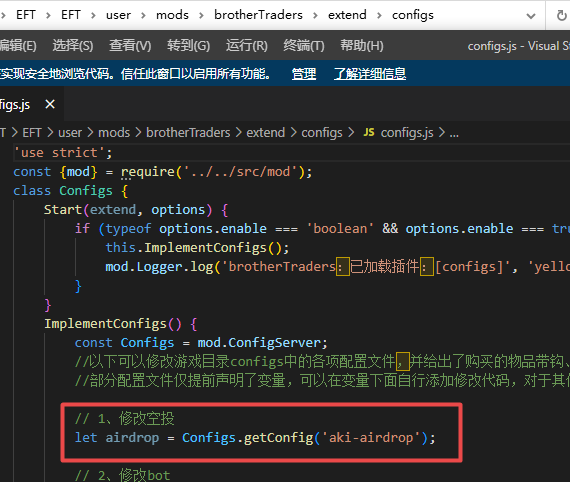Screen dimensions: 570x482
Task: Click the refresh icon in Explorer address bar
Action: click(x=562, y=15)
